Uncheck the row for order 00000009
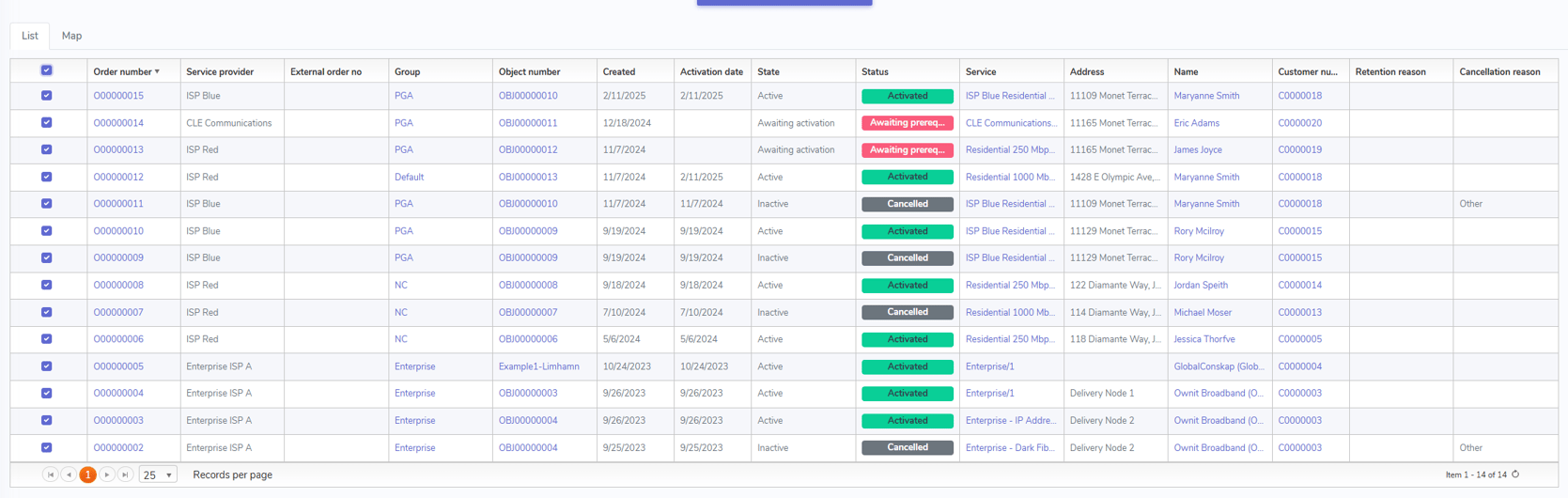Image resolution: width=1568 pixels, height=498 pixels. (47, 257)
